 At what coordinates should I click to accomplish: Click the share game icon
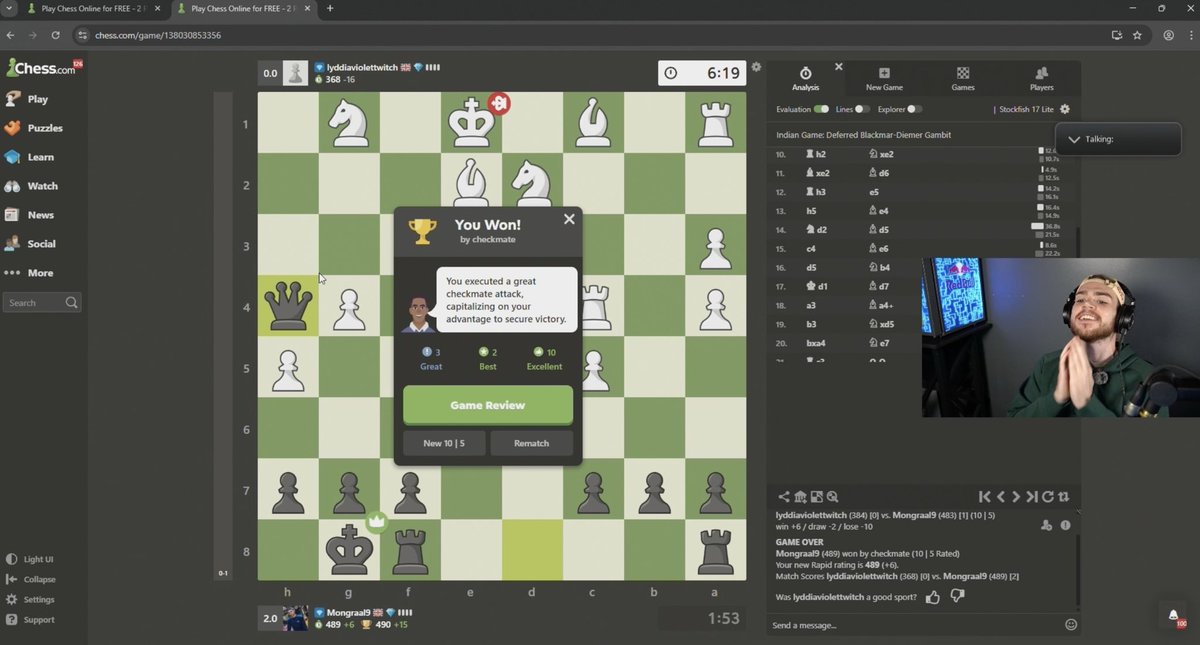point(784,497)
